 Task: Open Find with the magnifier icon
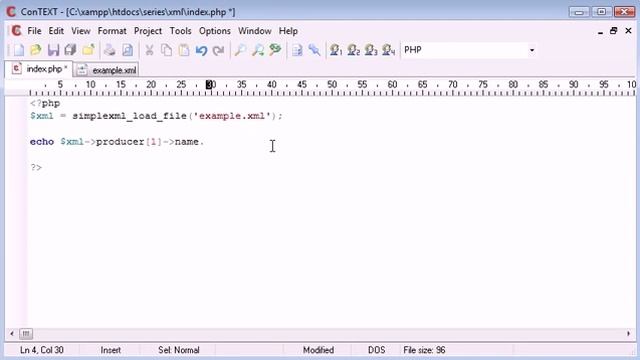[240, 50]
